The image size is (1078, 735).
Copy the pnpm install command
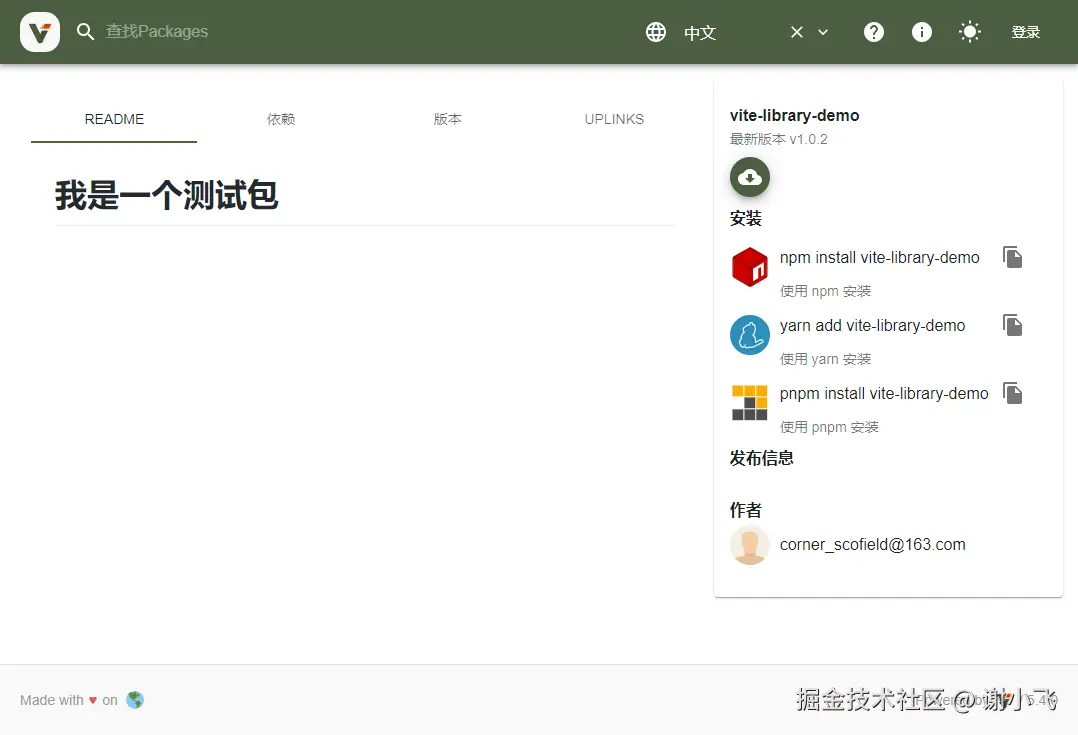click(x=1012, y=393)
